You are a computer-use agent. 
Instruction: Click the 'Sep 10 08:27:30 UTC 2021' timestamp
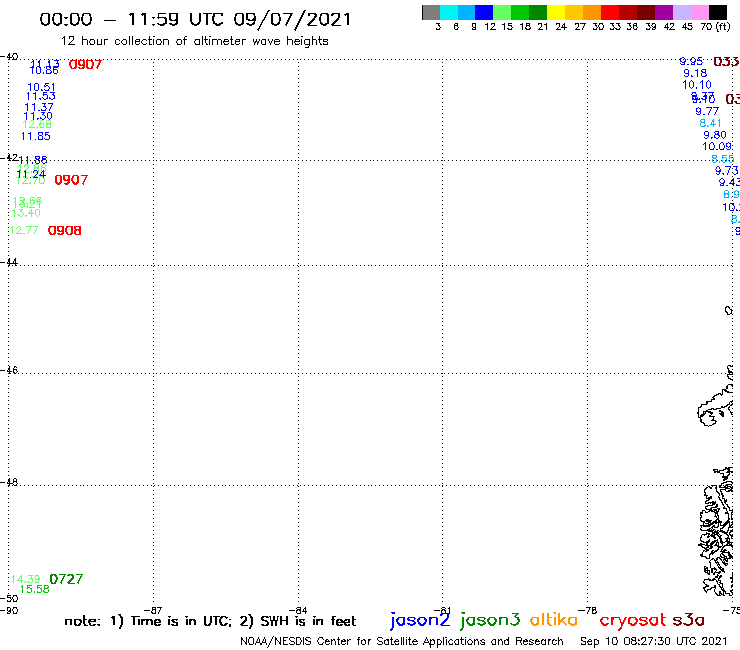[654, 642]
